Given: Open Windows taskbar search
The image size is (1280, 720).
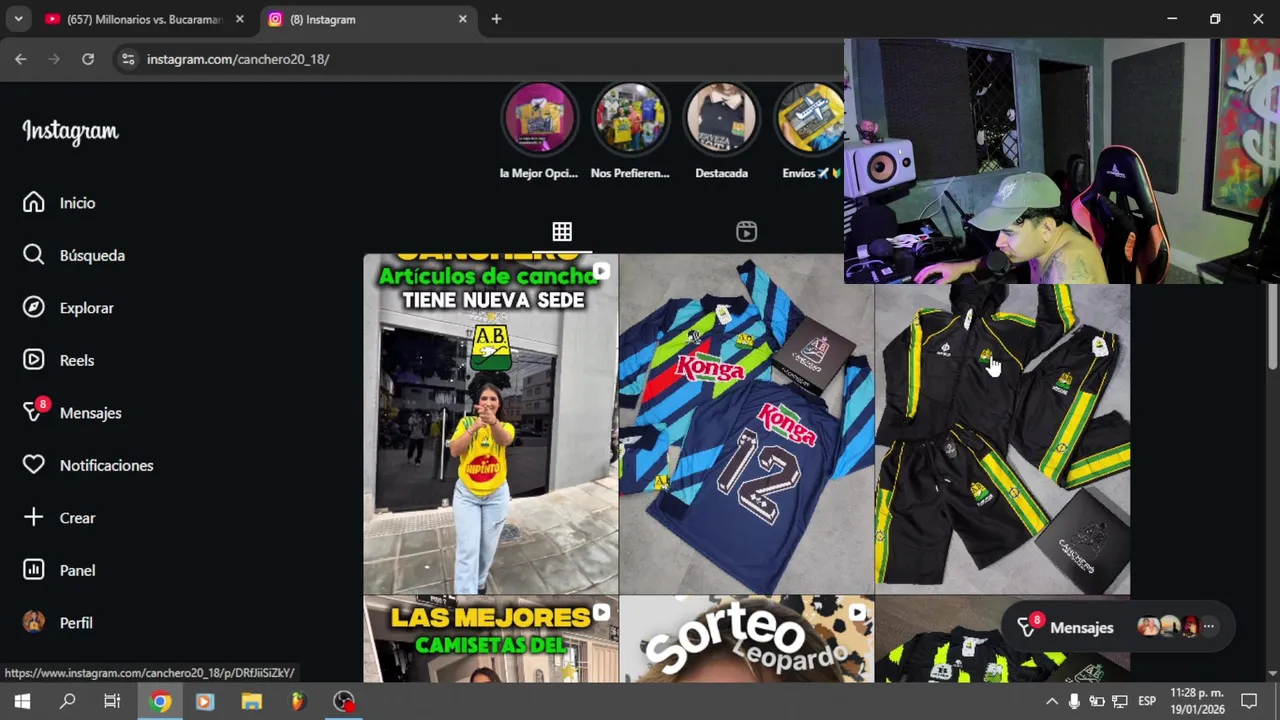Looking at the screenshot, I should (67, 701).
